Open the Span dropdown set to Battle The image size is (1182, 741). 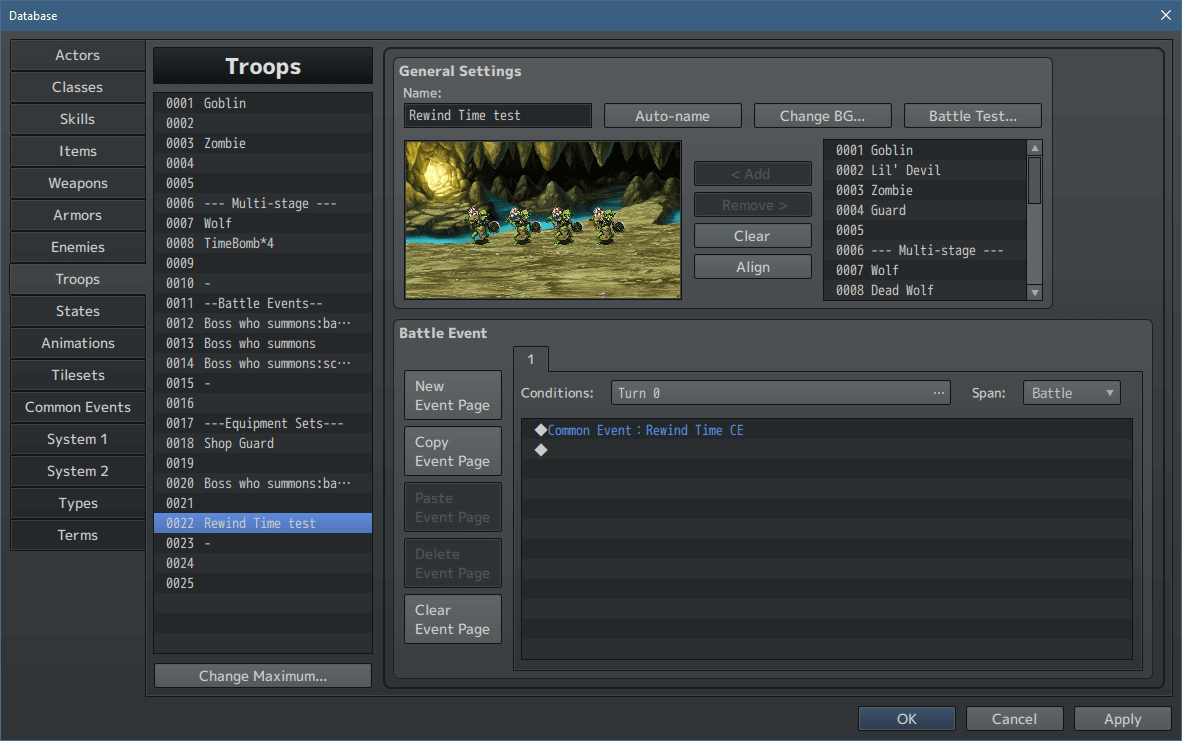point(1071,392)
